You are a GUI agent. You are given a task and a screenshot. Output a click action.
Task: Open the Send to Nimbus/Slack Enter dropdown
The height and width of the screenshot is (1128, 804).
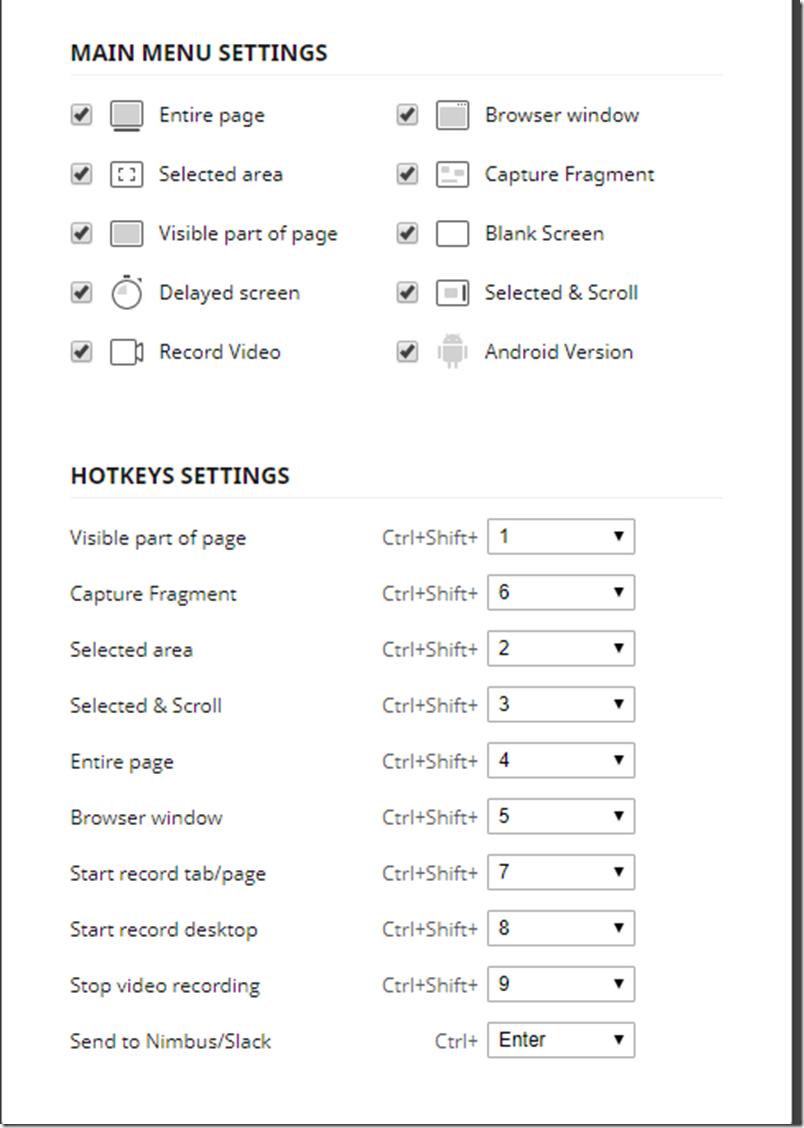pyautogui.click(x=561, y=1040)
